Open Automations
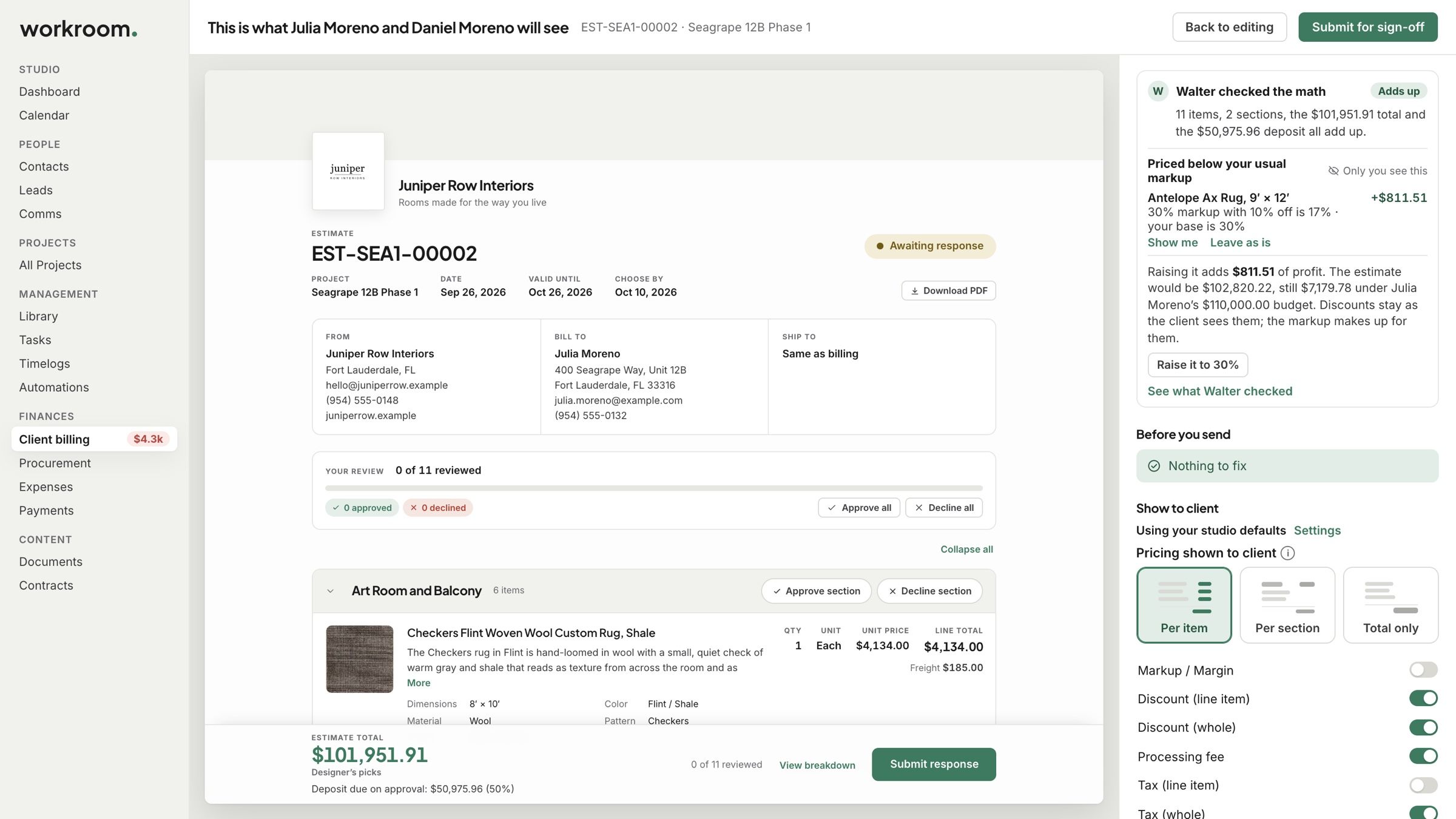The image size is (1456, 819). point(54,387)
